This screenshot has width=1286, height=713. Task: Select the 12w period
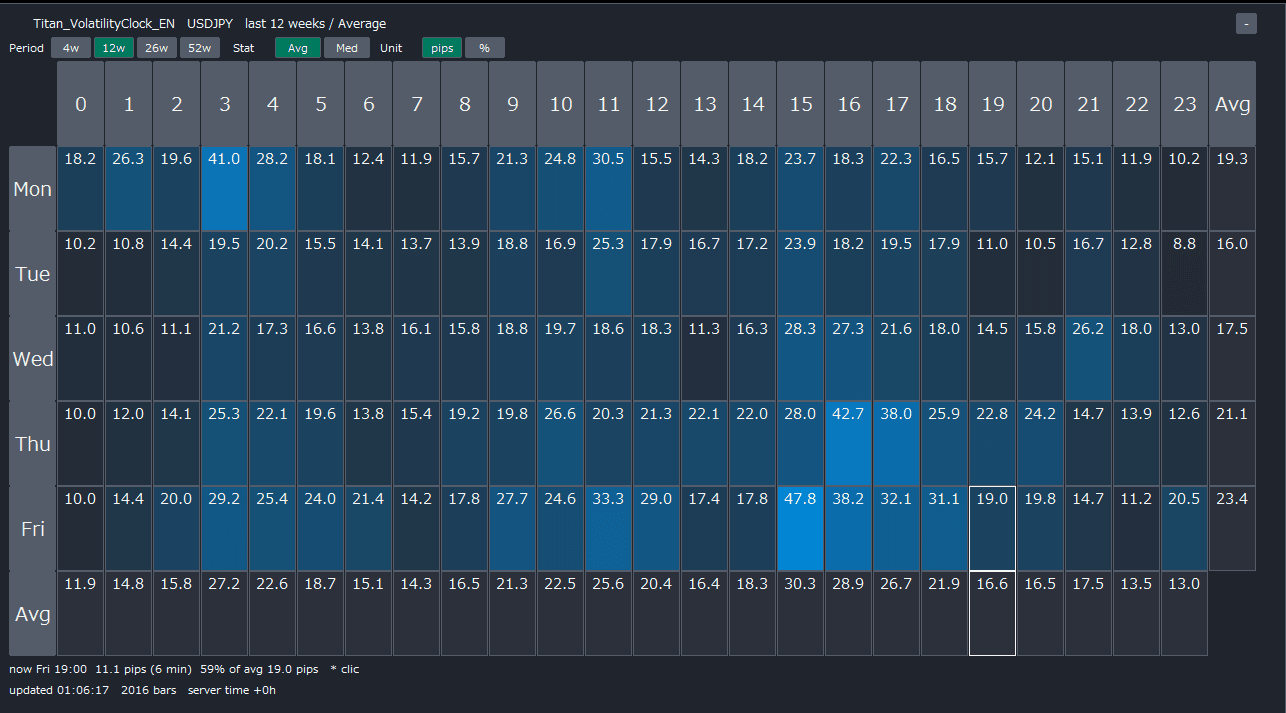[x=114, y=48]
